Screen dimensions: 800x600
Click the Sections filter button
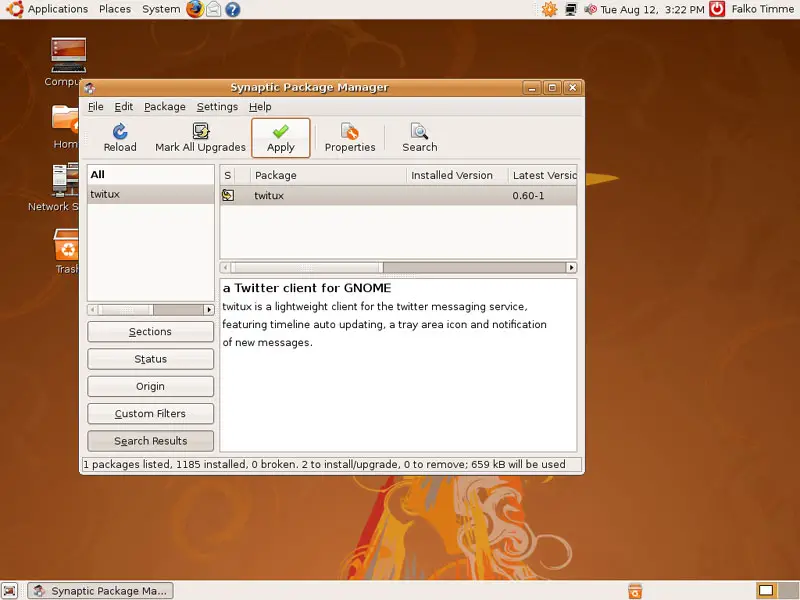(151, 332)
